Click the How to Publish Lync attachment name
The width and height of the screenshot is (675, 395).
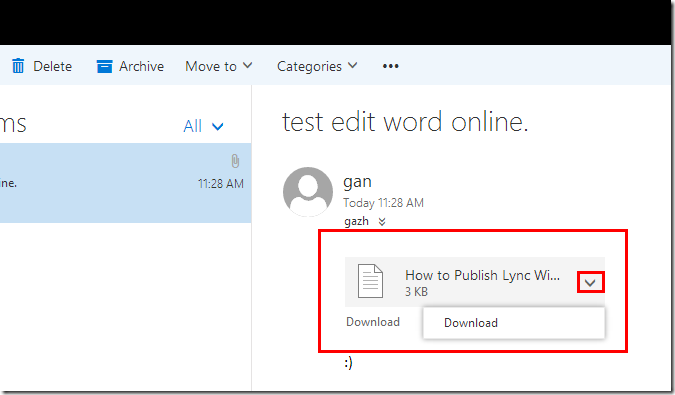[x=483, y=275]
